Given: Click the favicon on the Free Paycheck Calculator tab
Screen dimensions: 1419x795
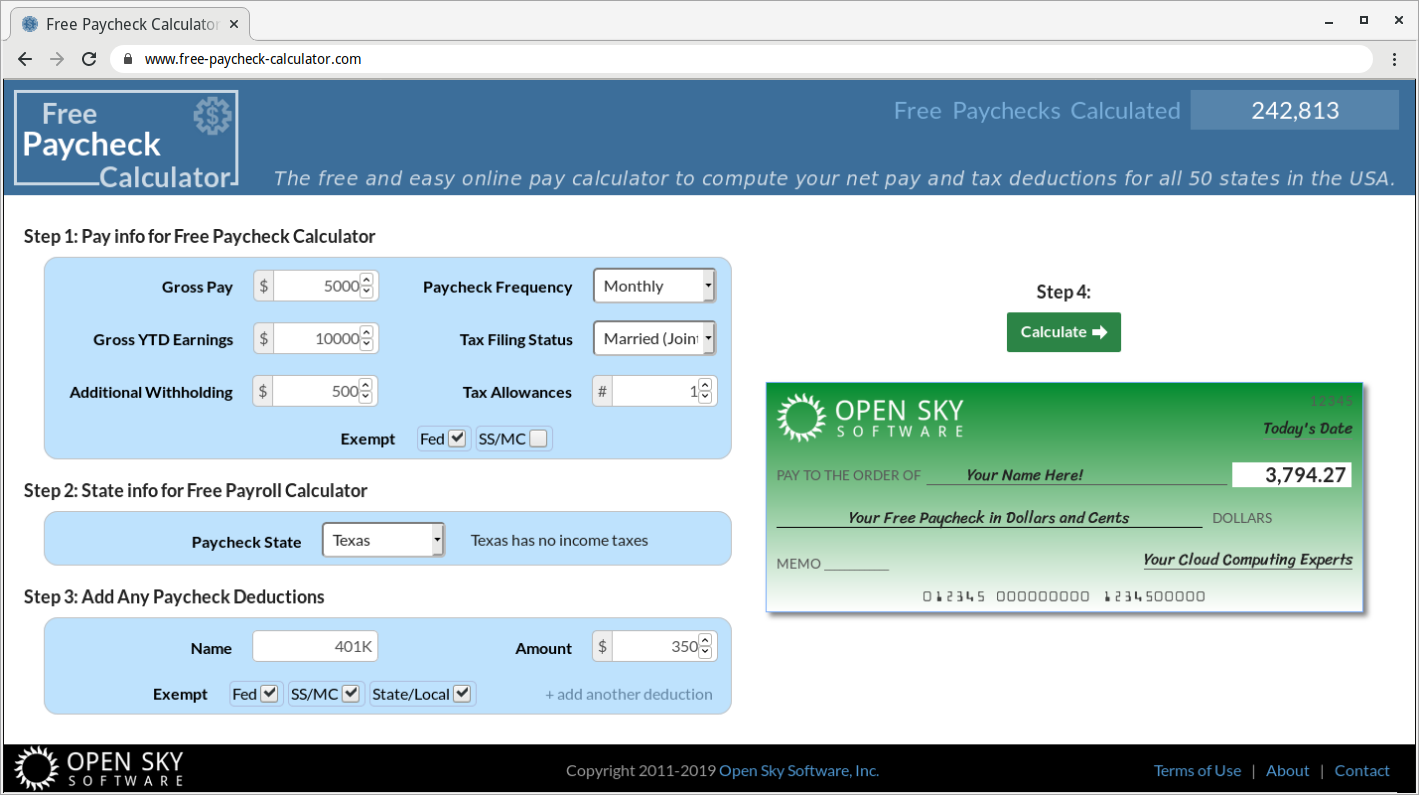Looking at the screenshot, I should (29, 21).
